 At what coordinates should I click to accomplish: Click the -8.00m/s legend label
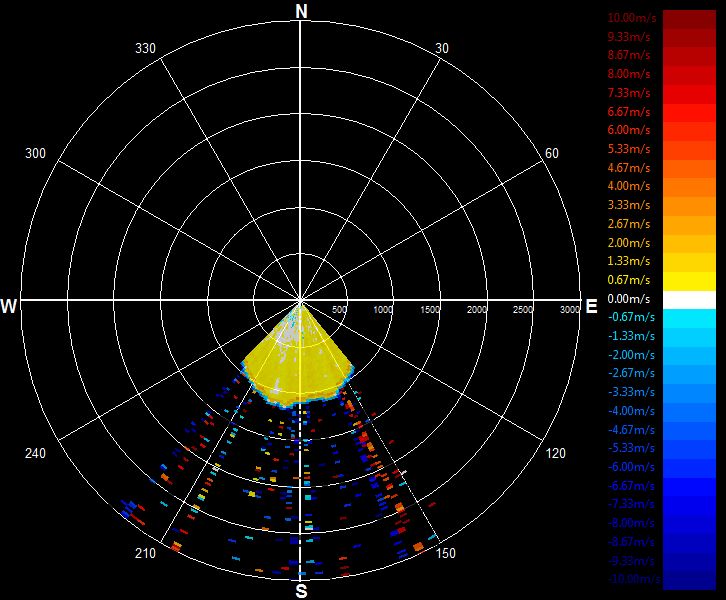pos(631,523)
